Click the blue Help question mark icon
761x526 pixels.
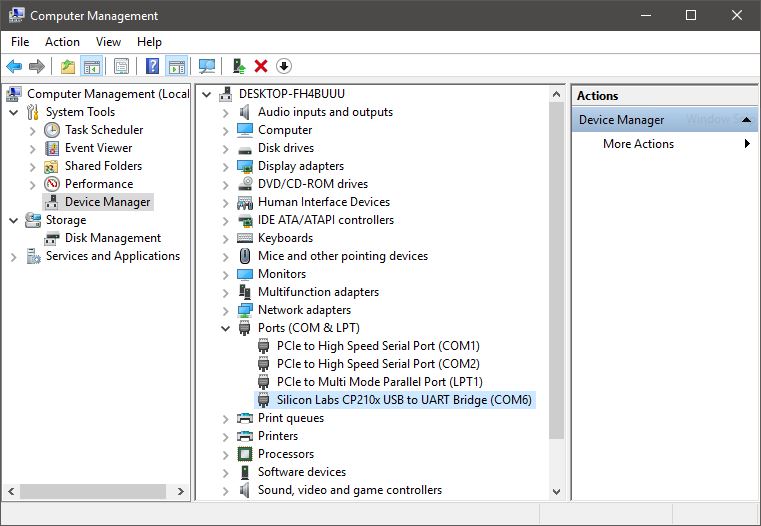pyautogui.click(x=152, y=66)
